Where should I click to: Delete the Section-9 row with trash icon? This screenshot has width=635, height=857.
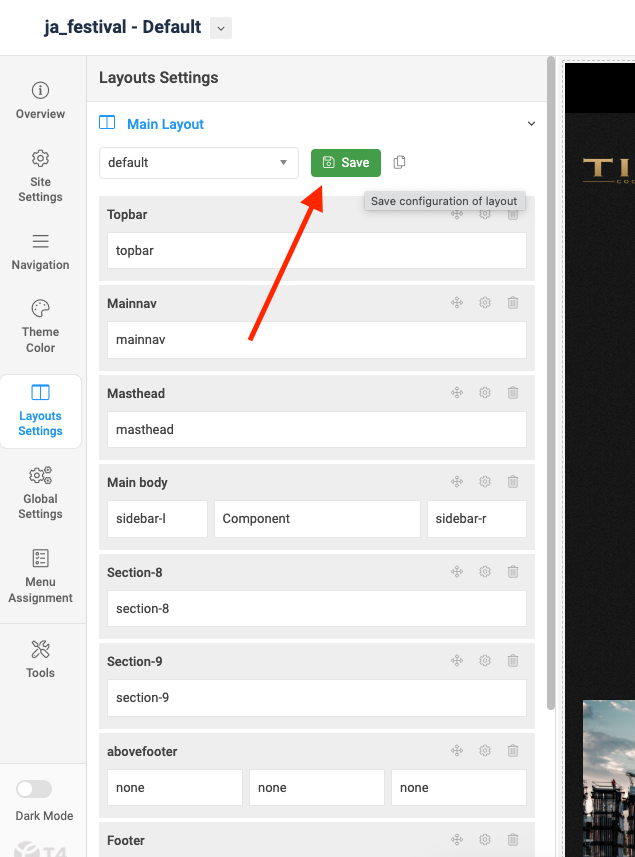513,661
